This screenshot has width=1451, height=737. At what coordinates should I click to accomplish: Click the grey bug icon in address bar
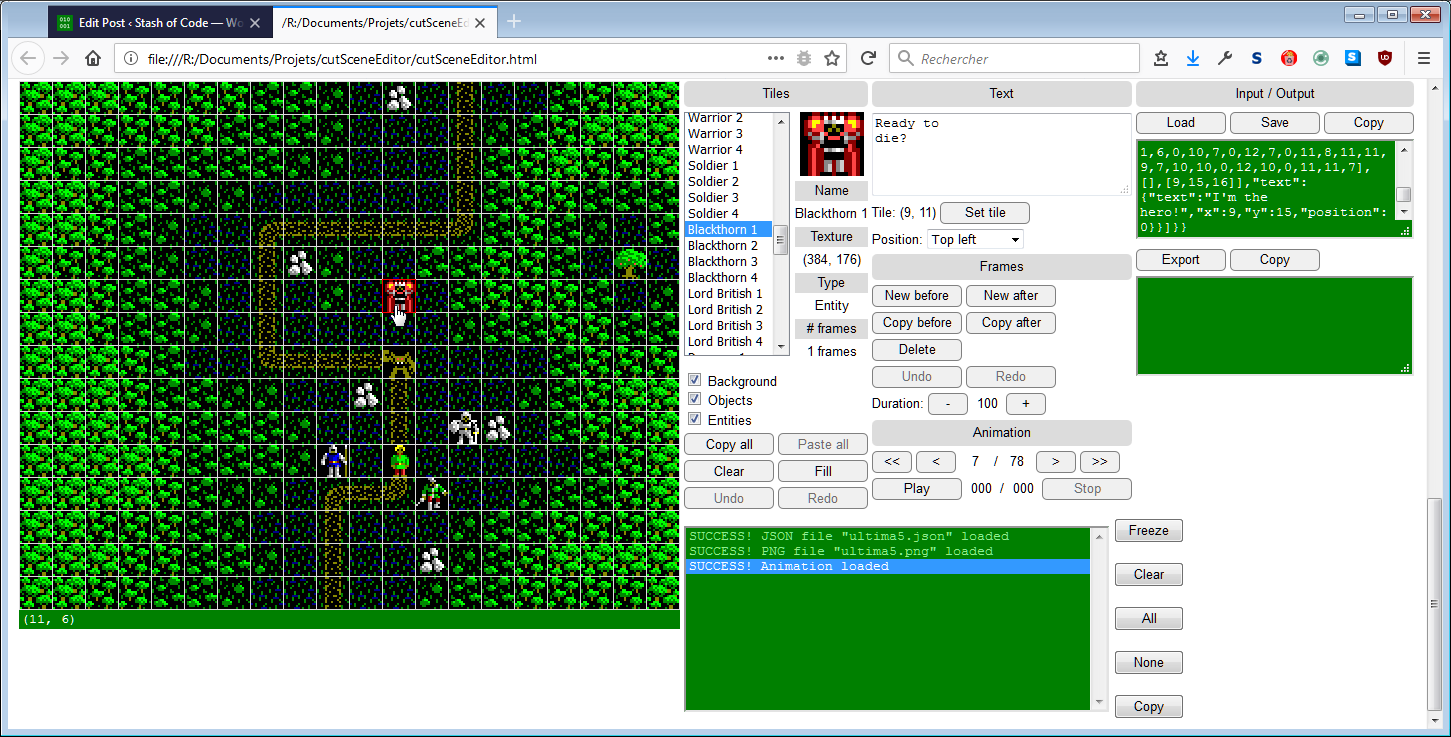pyautogui.click(x=804, y=59)
